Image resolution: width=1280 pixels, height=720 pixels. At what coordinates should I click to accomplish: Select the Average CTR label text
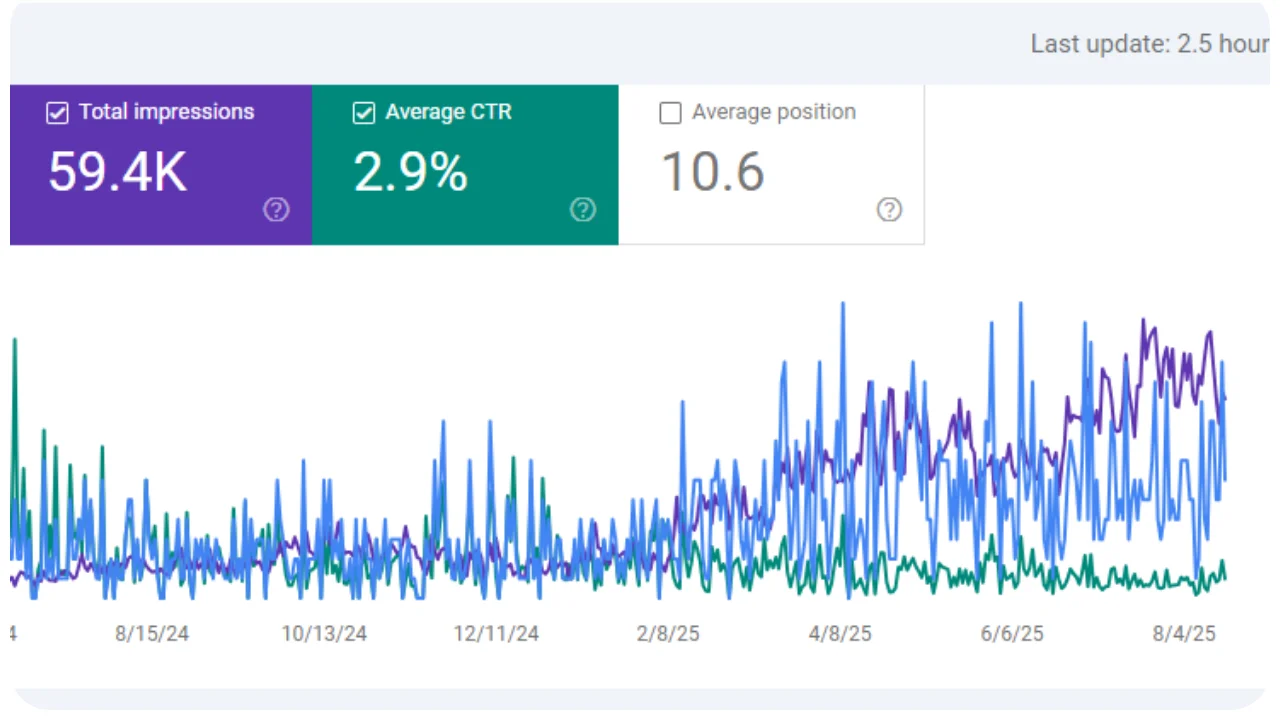point(448,112)
